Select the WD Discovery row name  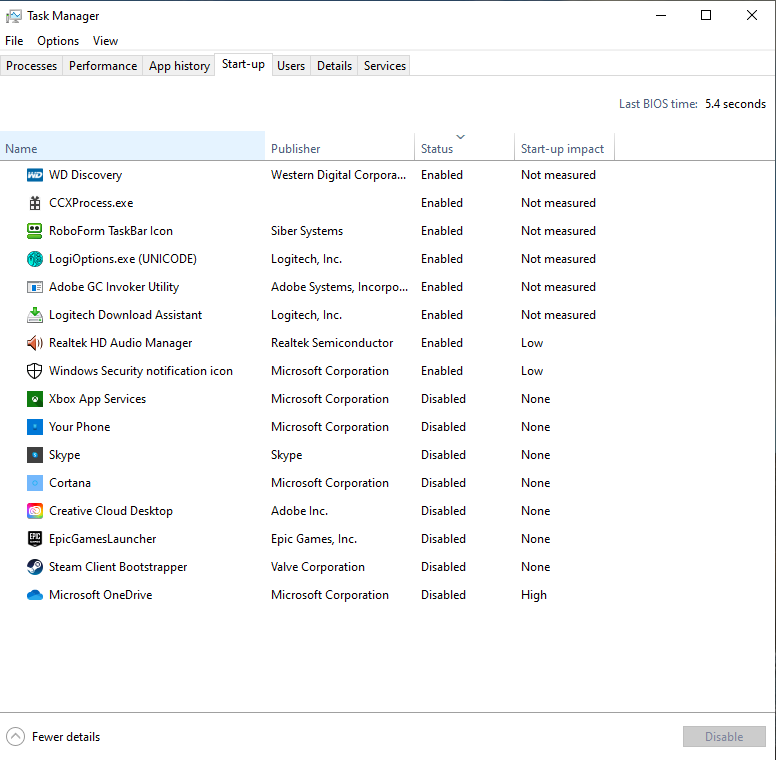[x=85, y=175]
